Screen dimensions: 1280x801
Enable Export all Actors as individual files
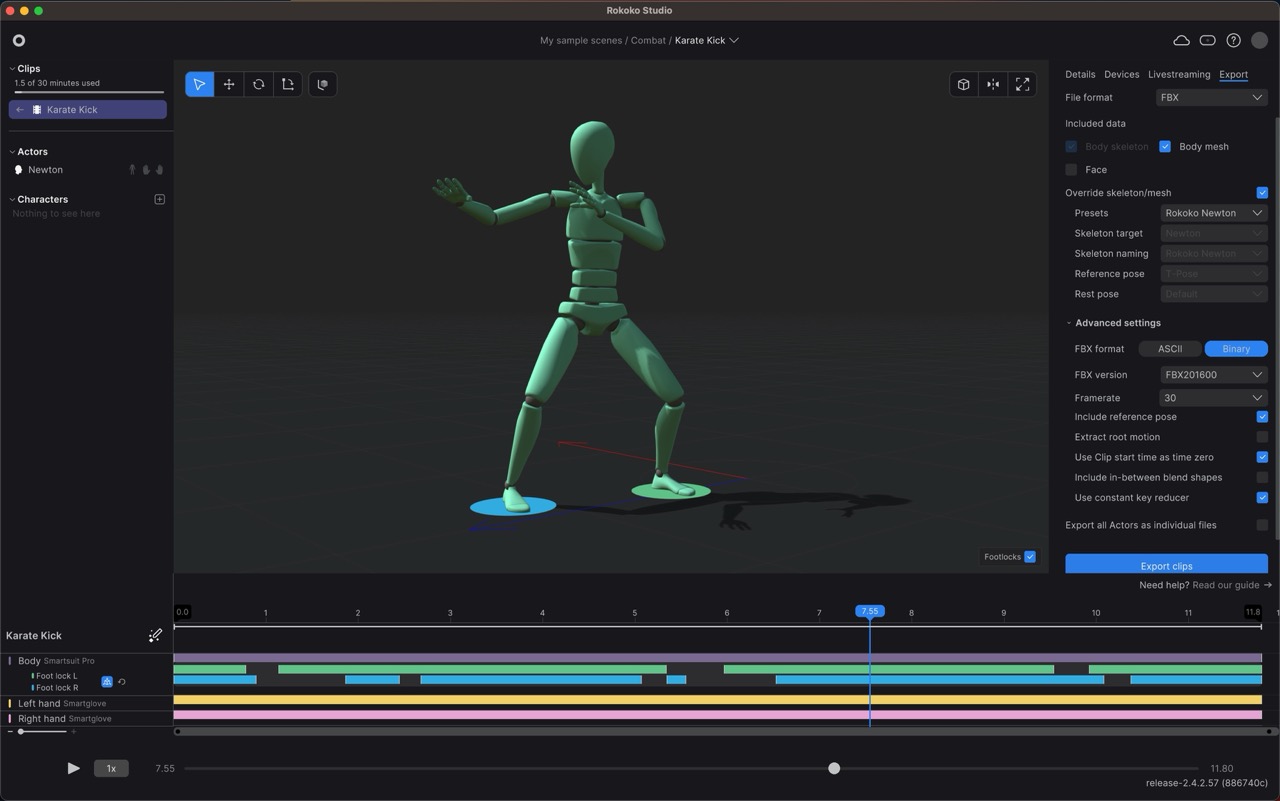[1262, 525]
